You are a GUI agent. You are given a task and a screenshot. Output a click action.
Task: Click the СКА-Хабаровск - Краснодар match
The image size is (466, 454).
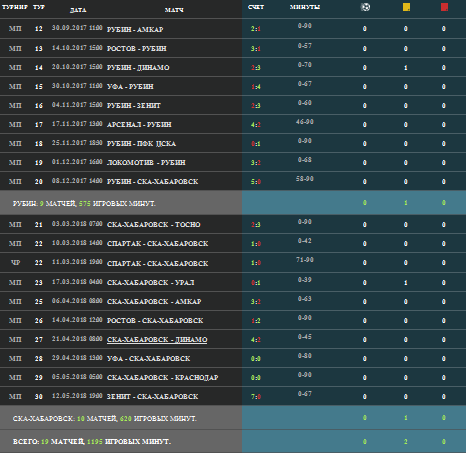[x=163, y=377]
